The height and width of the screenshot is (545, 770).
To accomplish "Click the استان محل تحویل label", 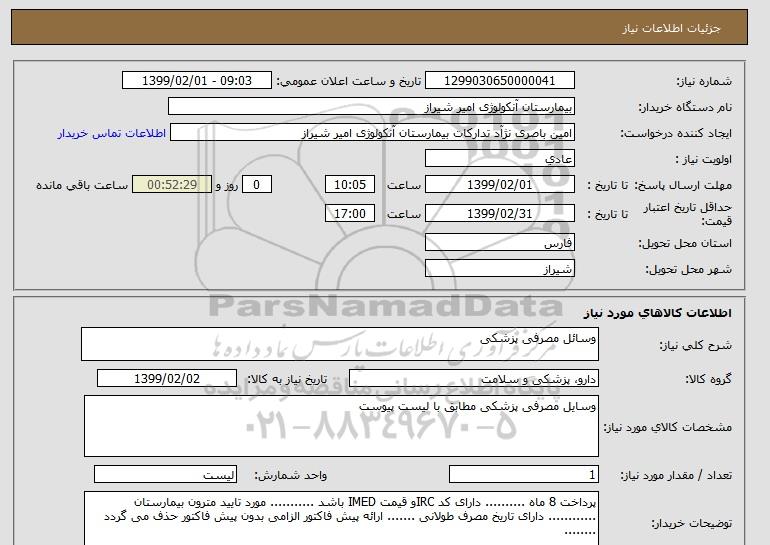I will tap(685, 243).
